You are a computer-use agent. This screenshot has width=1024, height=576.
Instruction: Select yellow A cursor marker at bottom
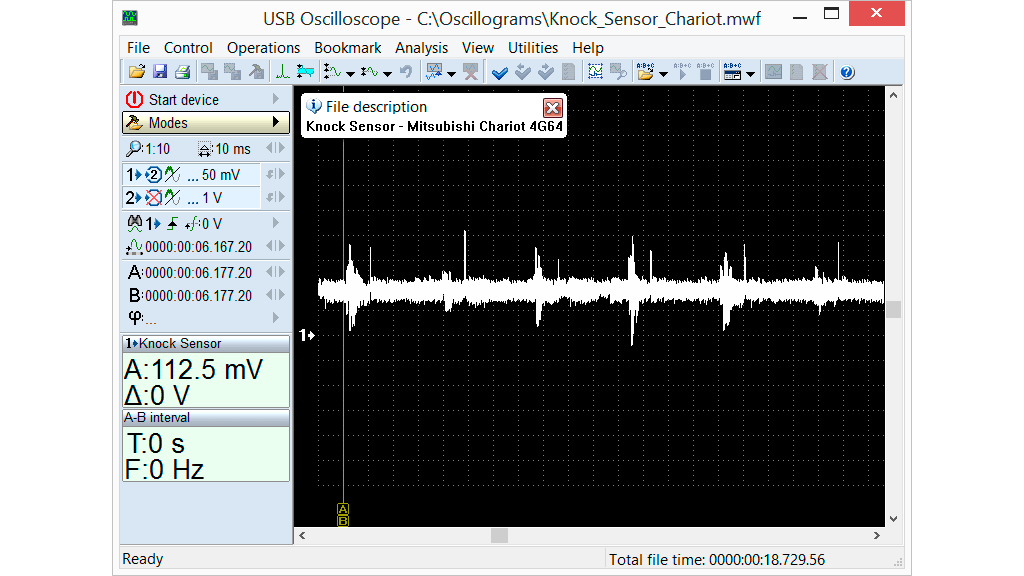tap(343, 509)
